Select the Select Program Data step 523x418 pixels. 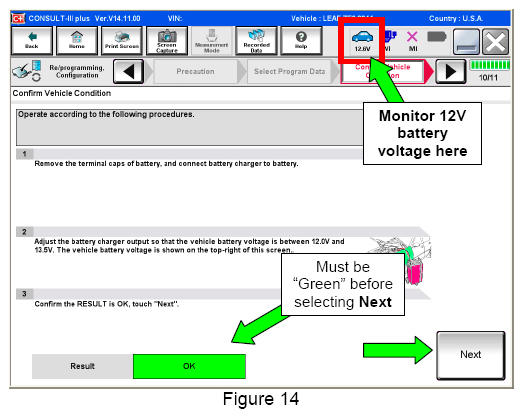click(x=289, y=71)
